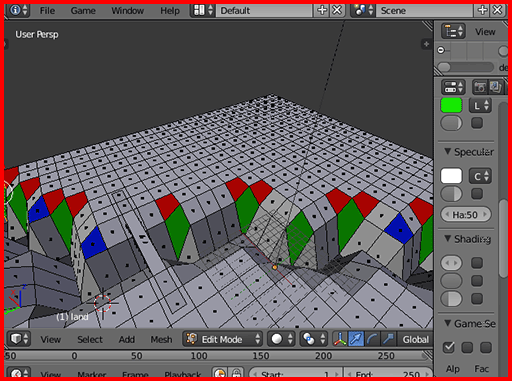The width and height of the screenshot is (512, 381).
Task: Toggle the 3D manipulator axes icon
Action: coord(339,339)
